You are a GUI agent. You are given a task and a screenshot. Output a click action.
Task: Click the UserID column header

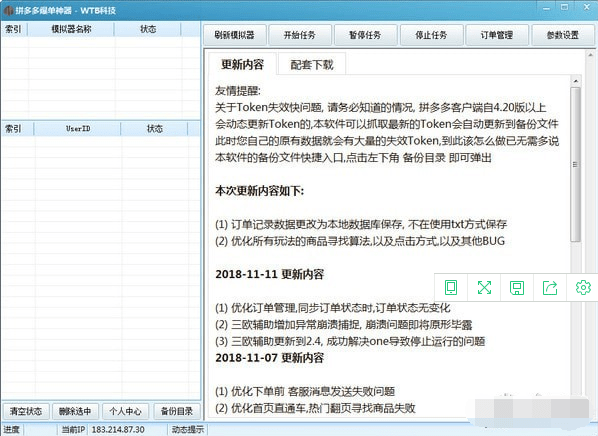[x=77, y=129]
